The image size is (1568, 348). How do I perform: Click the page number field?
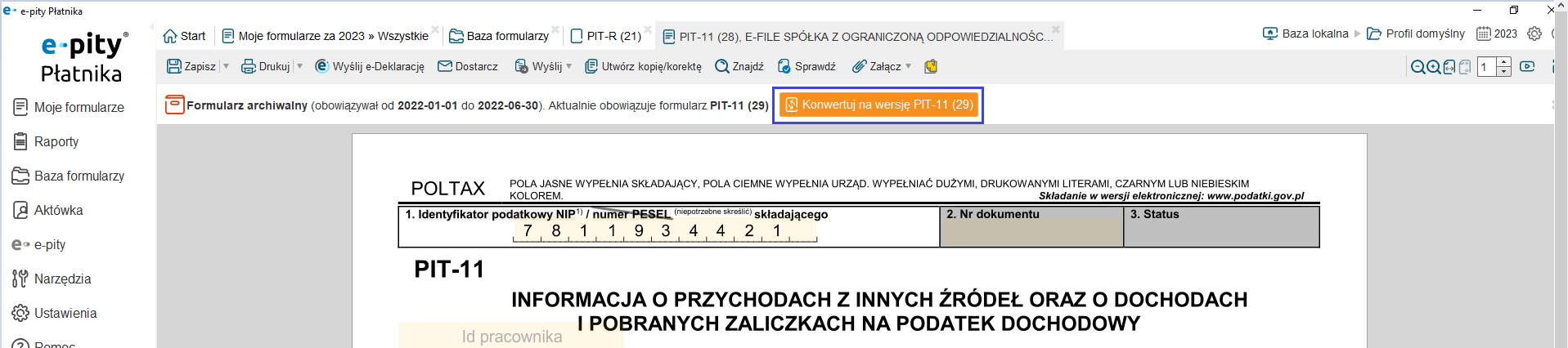1487,67
